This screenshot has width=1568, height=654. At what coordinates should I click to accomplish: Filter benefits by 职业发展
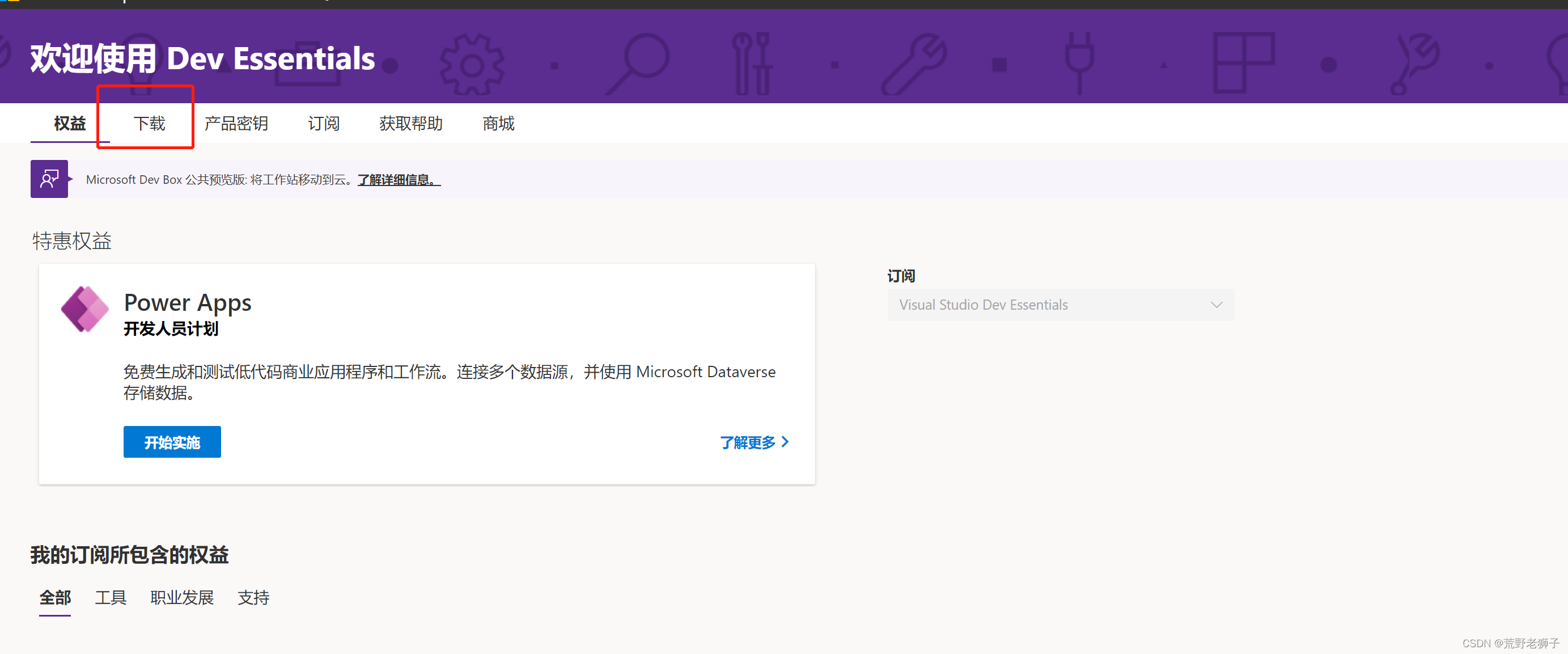(182, 597)
